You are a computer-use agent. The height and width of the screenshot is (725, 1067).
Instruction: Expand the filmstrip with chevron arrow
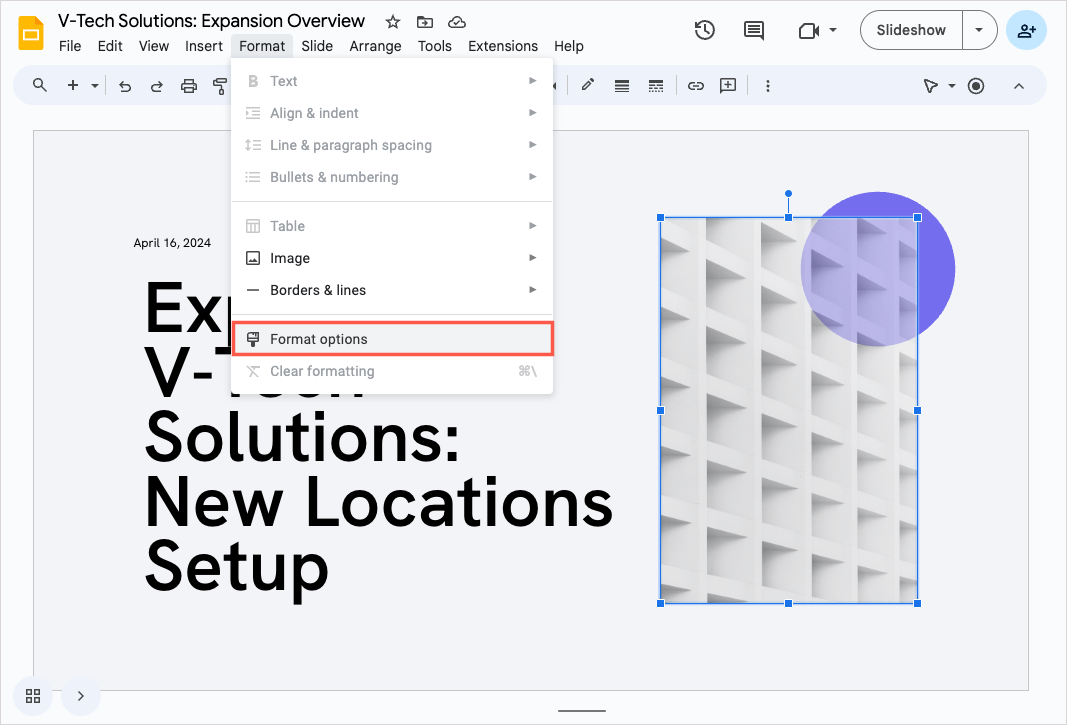pyautogui.click(x=81, y=696)
